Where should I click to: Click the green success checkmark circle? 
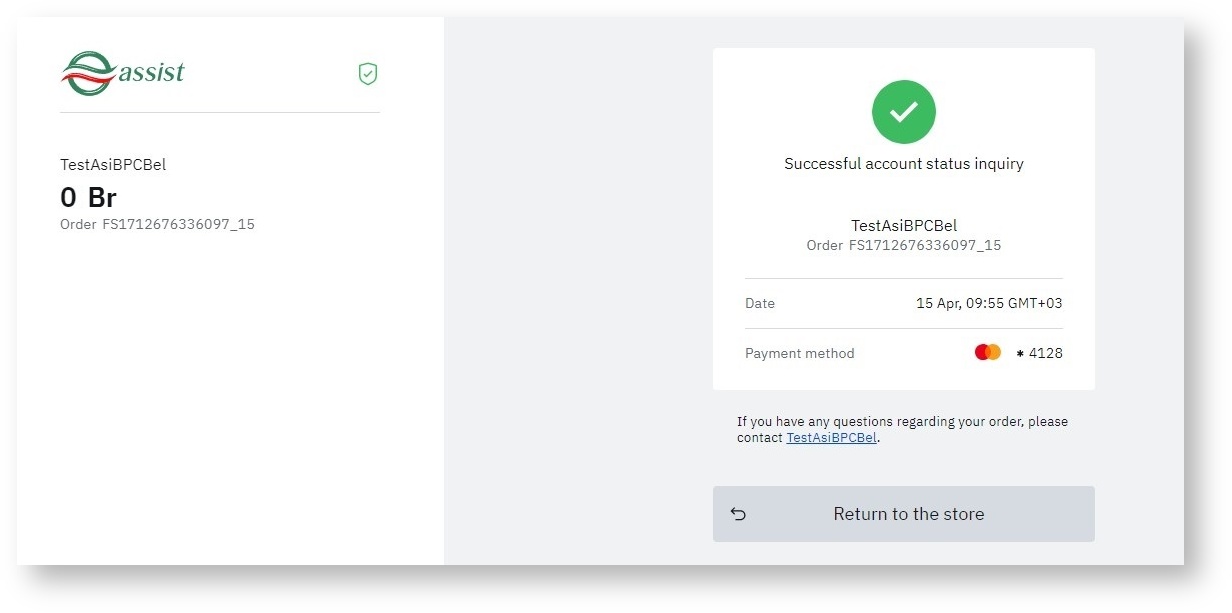903,112
